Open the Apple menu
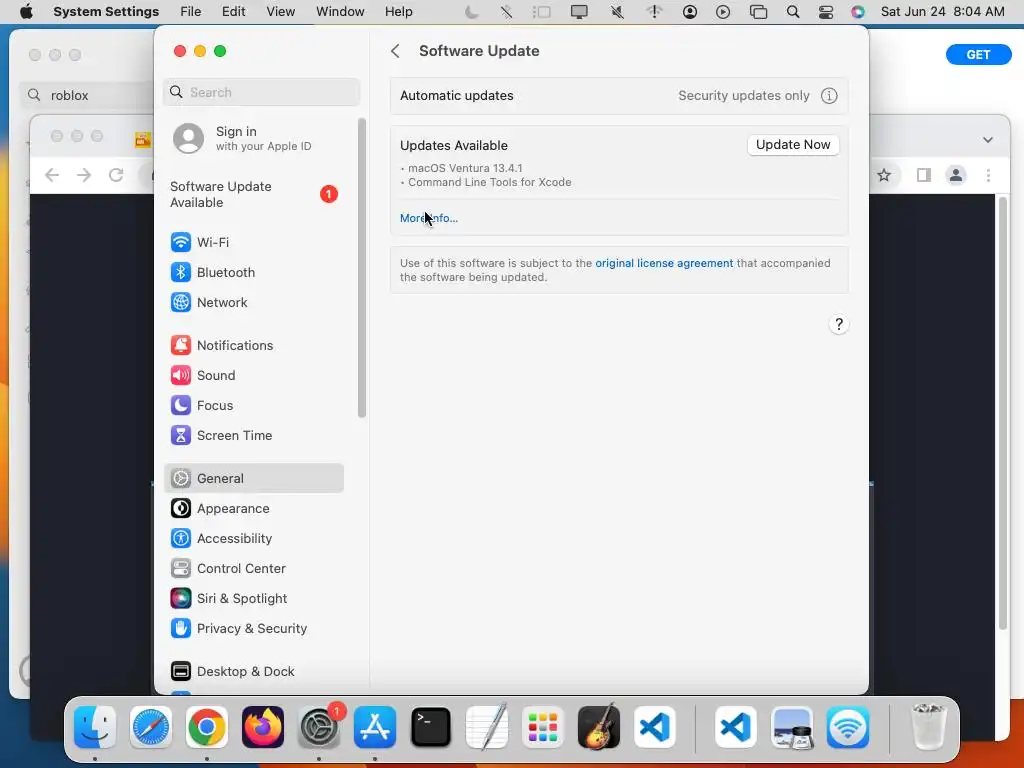The height and width of the screenshot is (768, 1024). [26, 12]
